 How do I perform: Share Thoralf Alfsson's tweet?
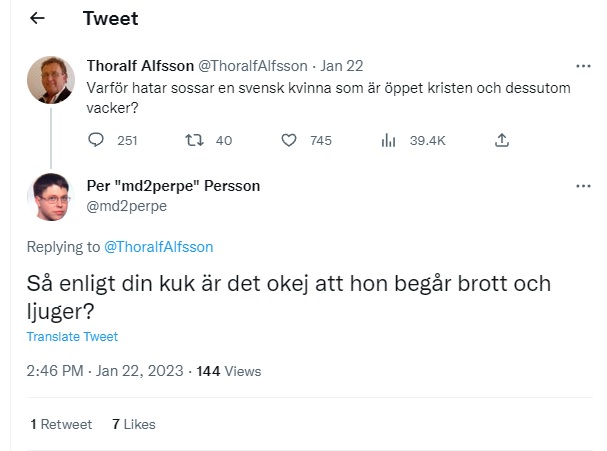coord(502,140)
